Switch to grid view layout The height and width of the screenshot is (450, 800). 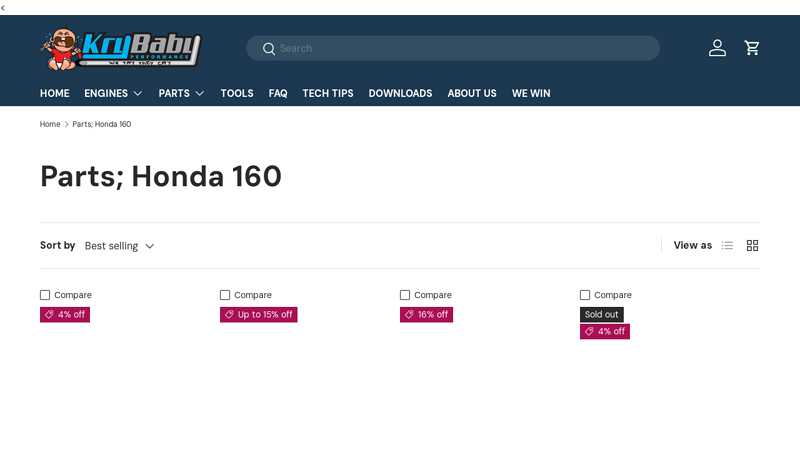coord(752,246)
